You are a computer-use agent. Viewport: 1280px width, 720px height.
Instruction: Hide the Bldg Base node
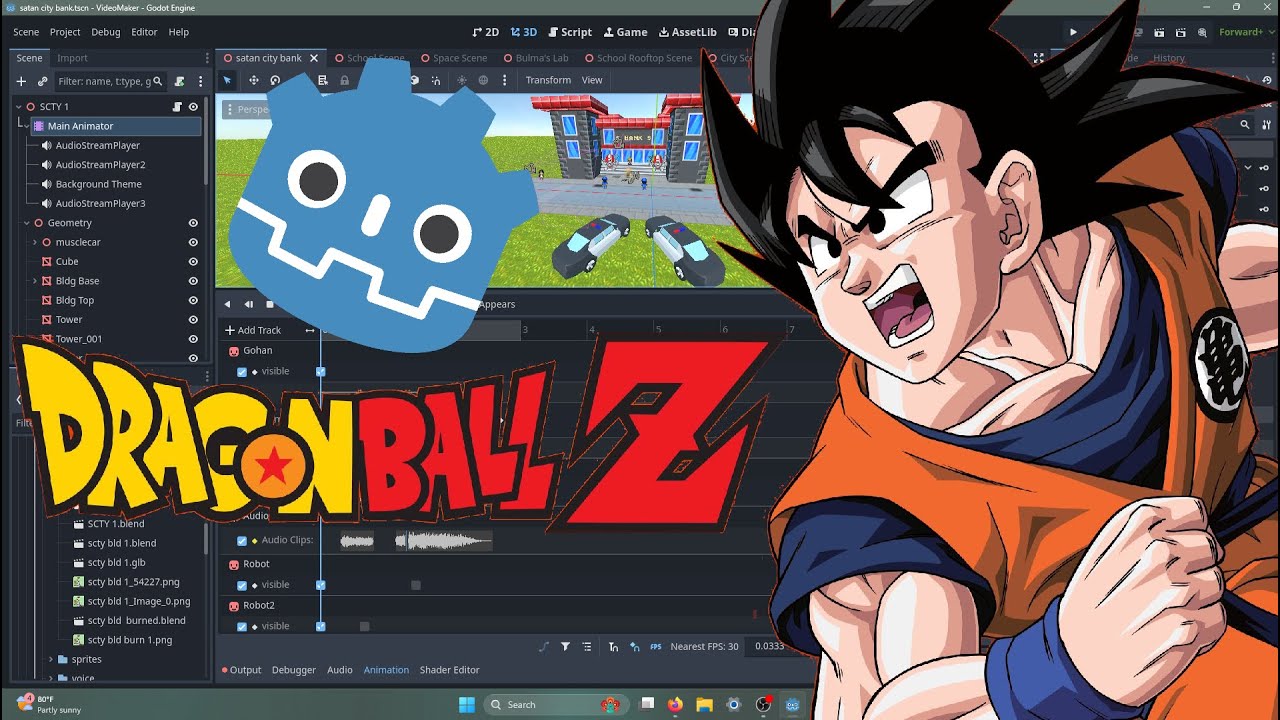pyautogui.click(x=193, y=281)
